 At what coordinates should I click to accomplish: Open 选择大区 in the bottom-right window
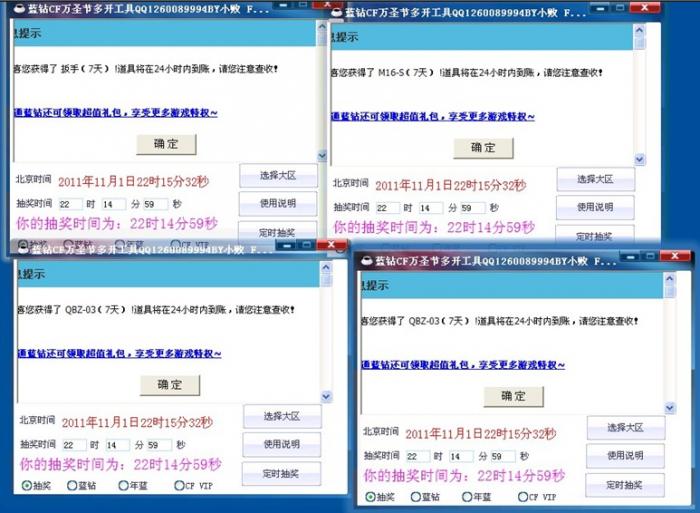click(625, 427)
